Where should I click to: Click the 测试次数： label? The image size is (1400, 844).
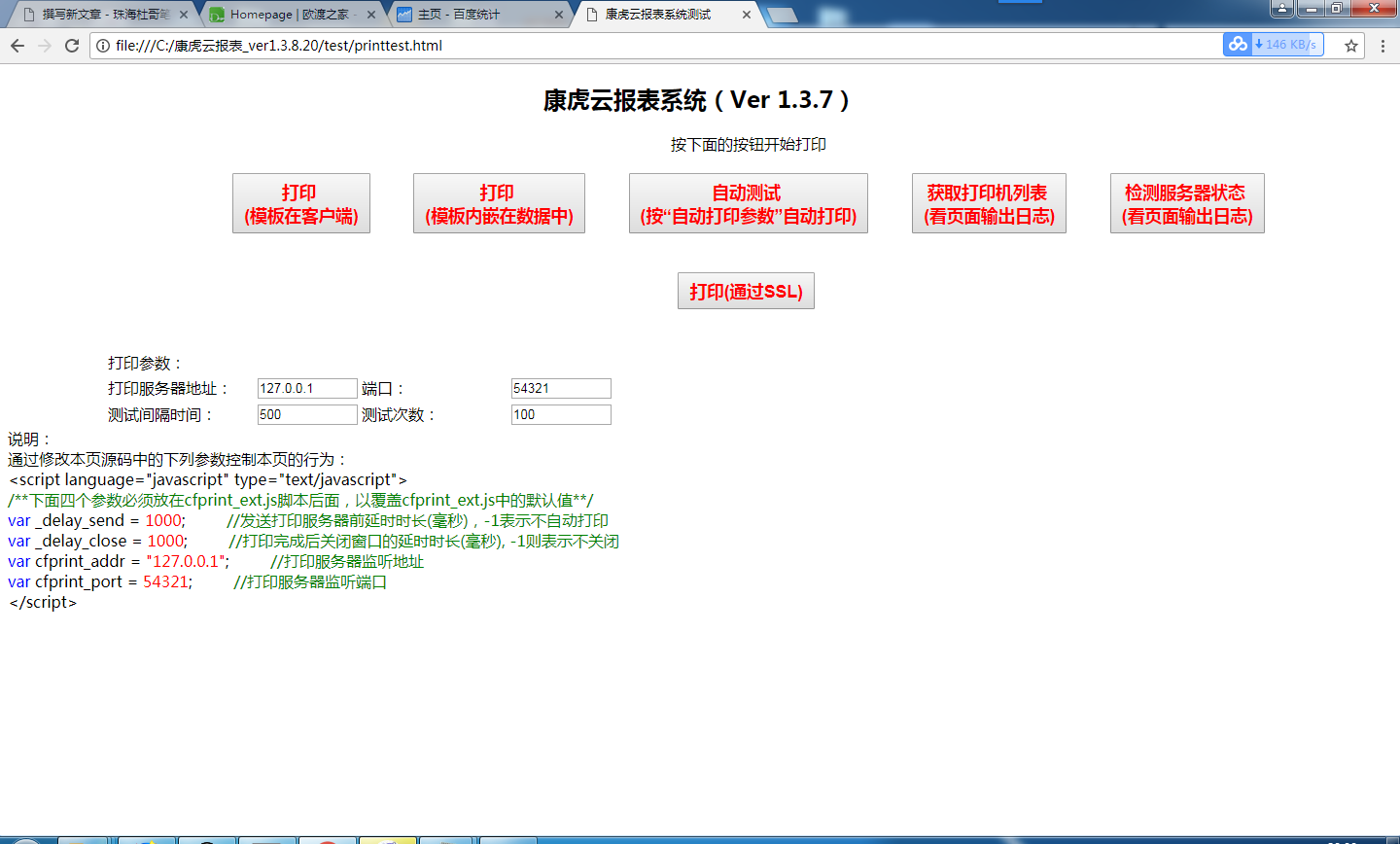click(401, 415)
